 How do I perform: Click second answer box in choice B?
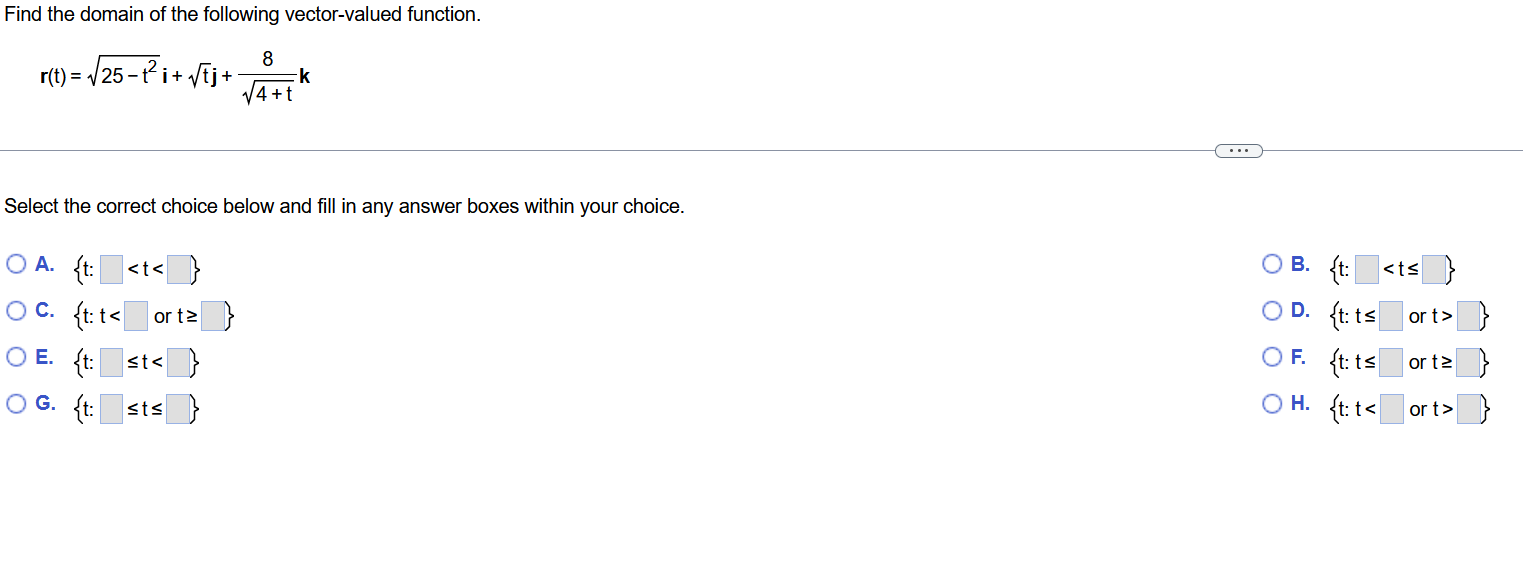pos(1435,270)
